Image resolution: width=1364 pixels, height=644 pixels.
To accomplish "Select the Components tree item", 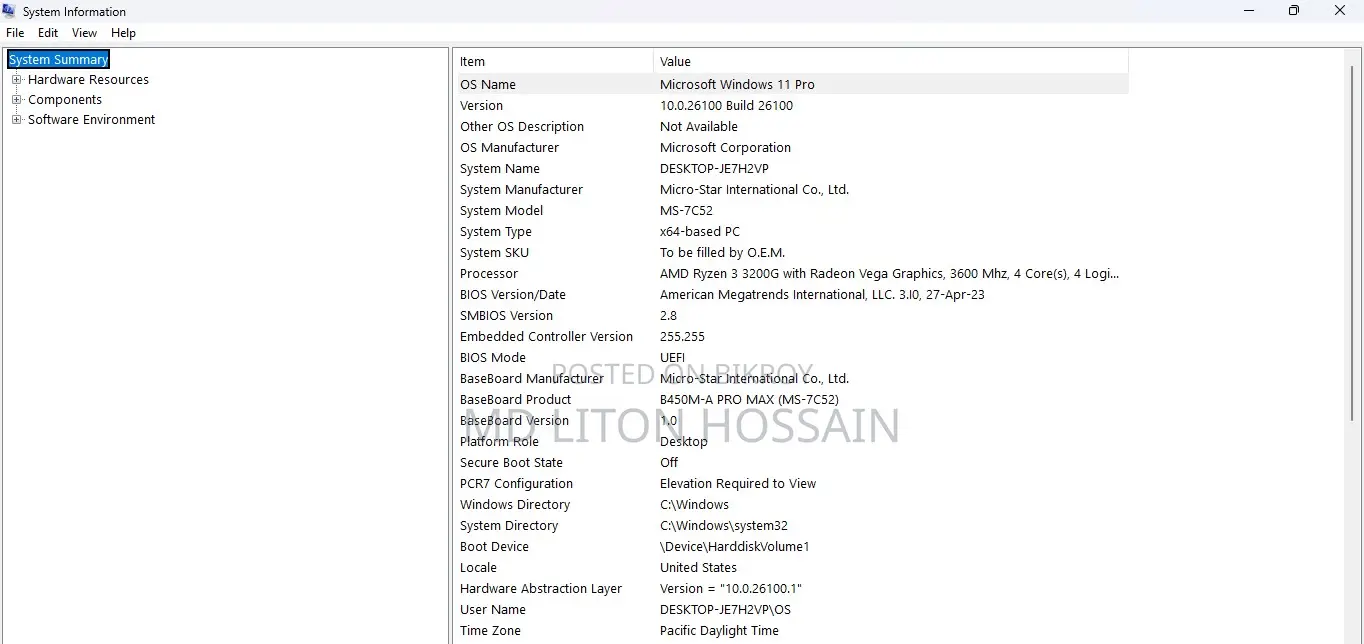I will (65, 100).
